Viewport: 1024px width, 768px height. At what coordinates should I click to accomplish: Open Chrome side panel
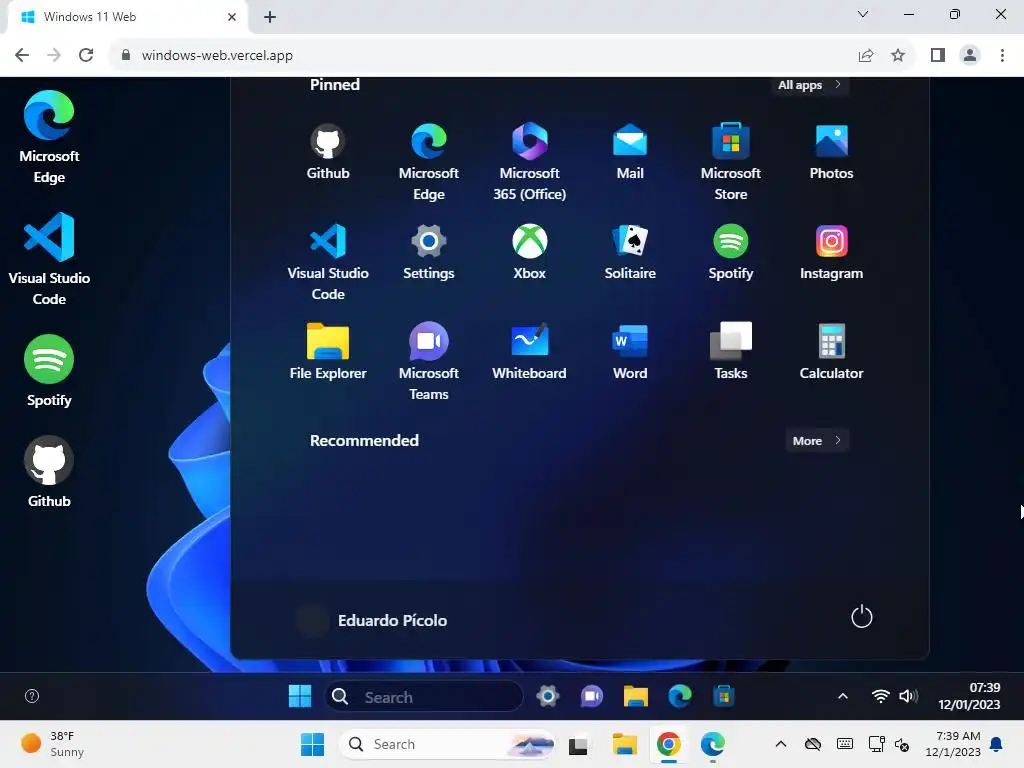pyautogui.click(x=938, y=56)
